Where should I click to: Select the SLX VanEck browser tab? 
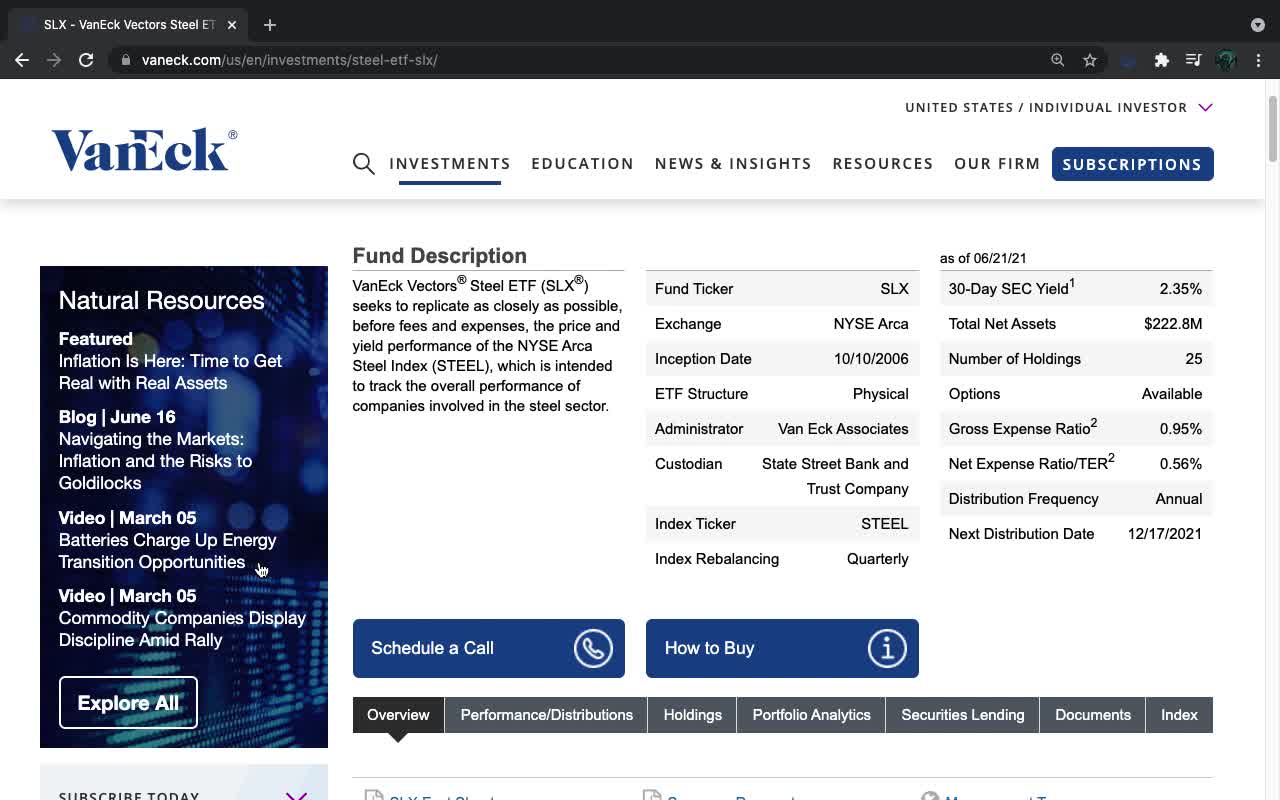tap(129, 25)
